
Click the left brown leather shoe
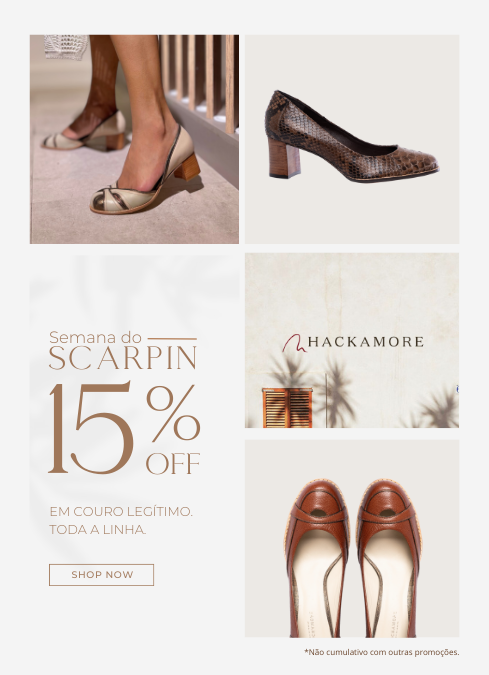(317, 558)
